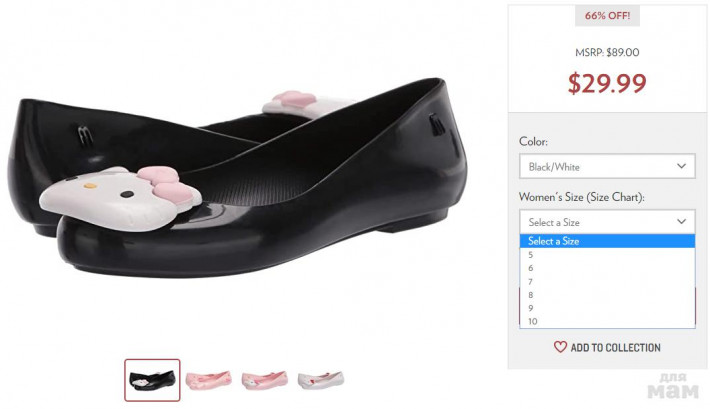Select the third thumbnail, darker pink shoe
The height and width of the screenshot is (409, 710).
(265, 380)
